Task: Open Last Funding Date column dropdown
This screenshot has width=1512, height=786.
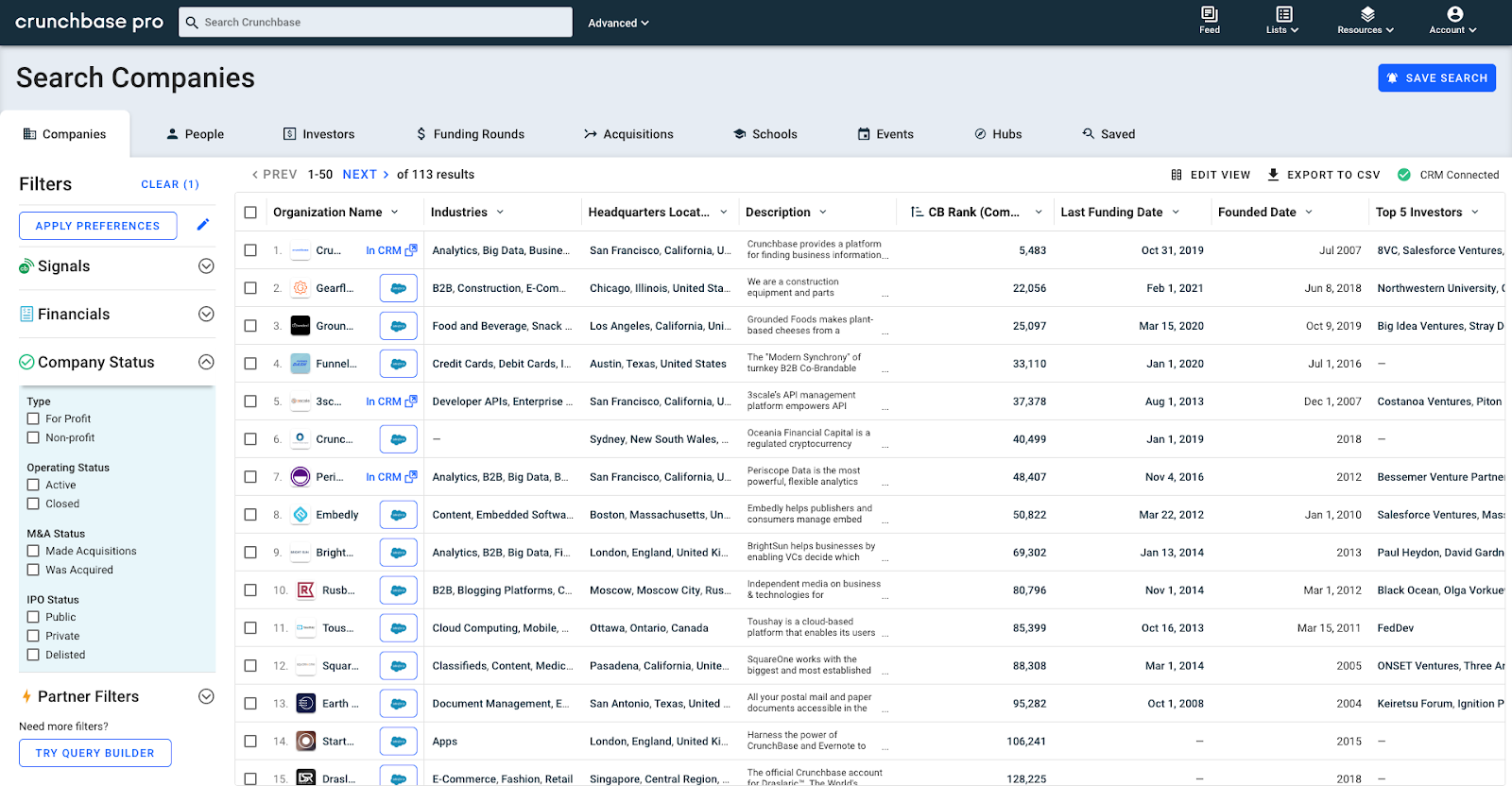Action: [x=1176, y=213]
